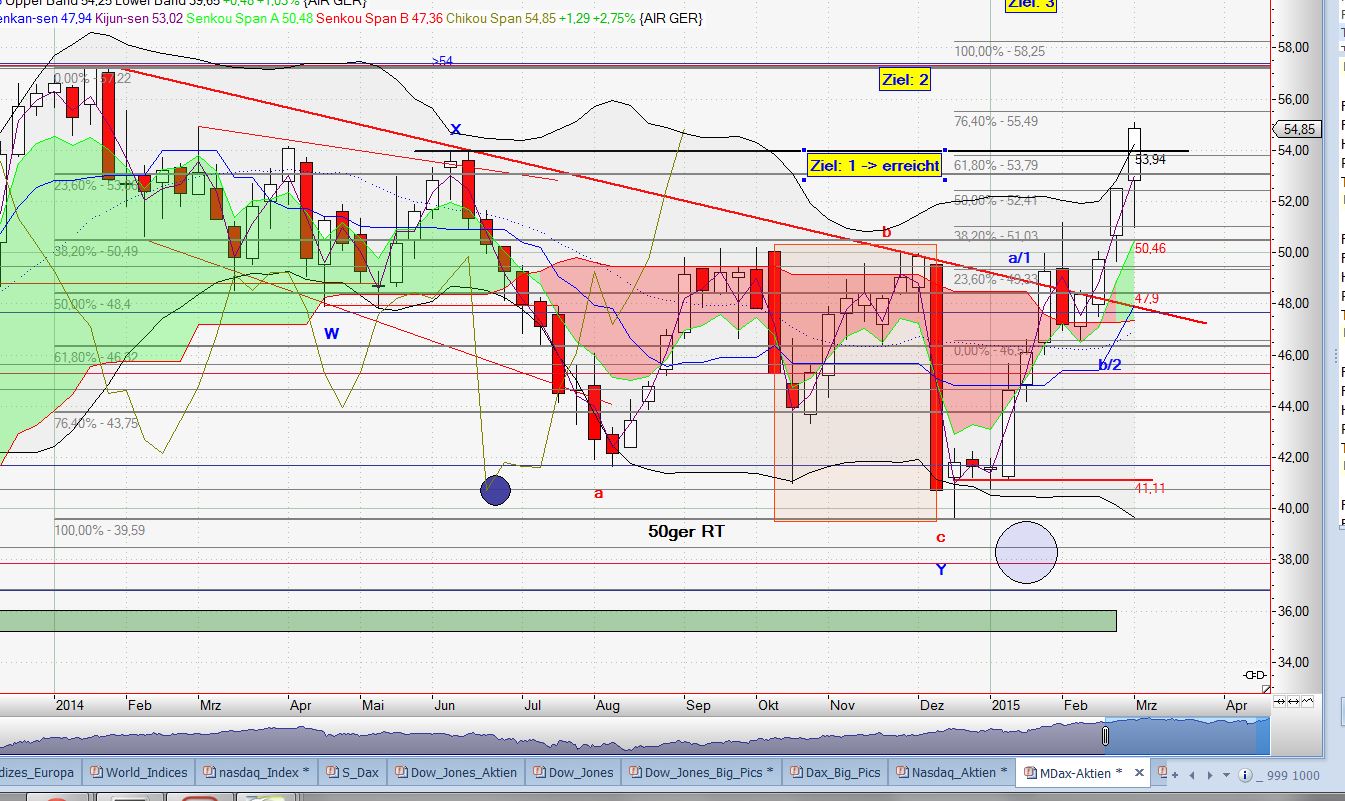Add a new tab with plus icon
Viewport: 1345px width, 801px height.
click(x=1175, y=775)
